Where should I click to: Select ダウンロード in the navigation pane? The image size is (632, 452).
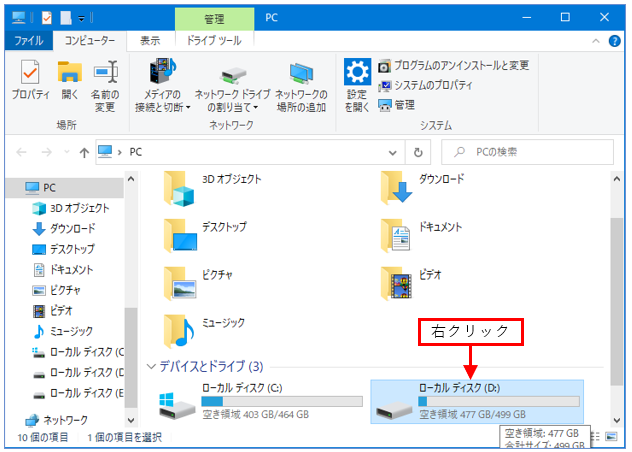pos(64,229)
